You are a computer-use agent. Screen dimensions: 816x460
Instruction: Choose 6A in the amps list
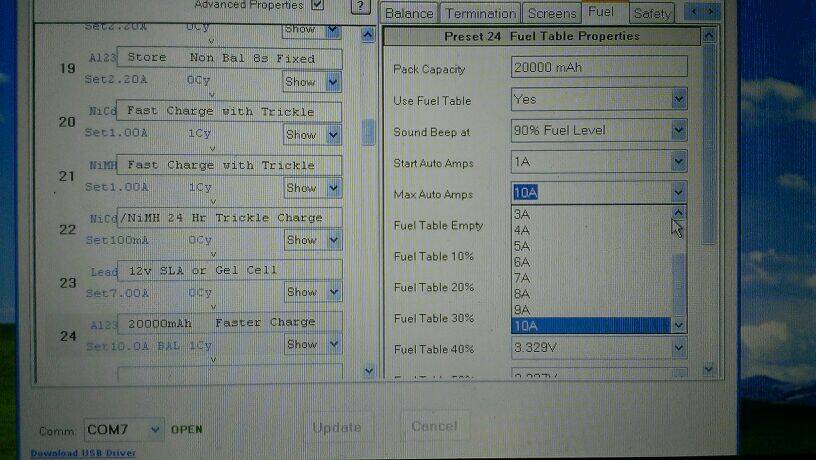pyautogui.click(x=591, y=262)
